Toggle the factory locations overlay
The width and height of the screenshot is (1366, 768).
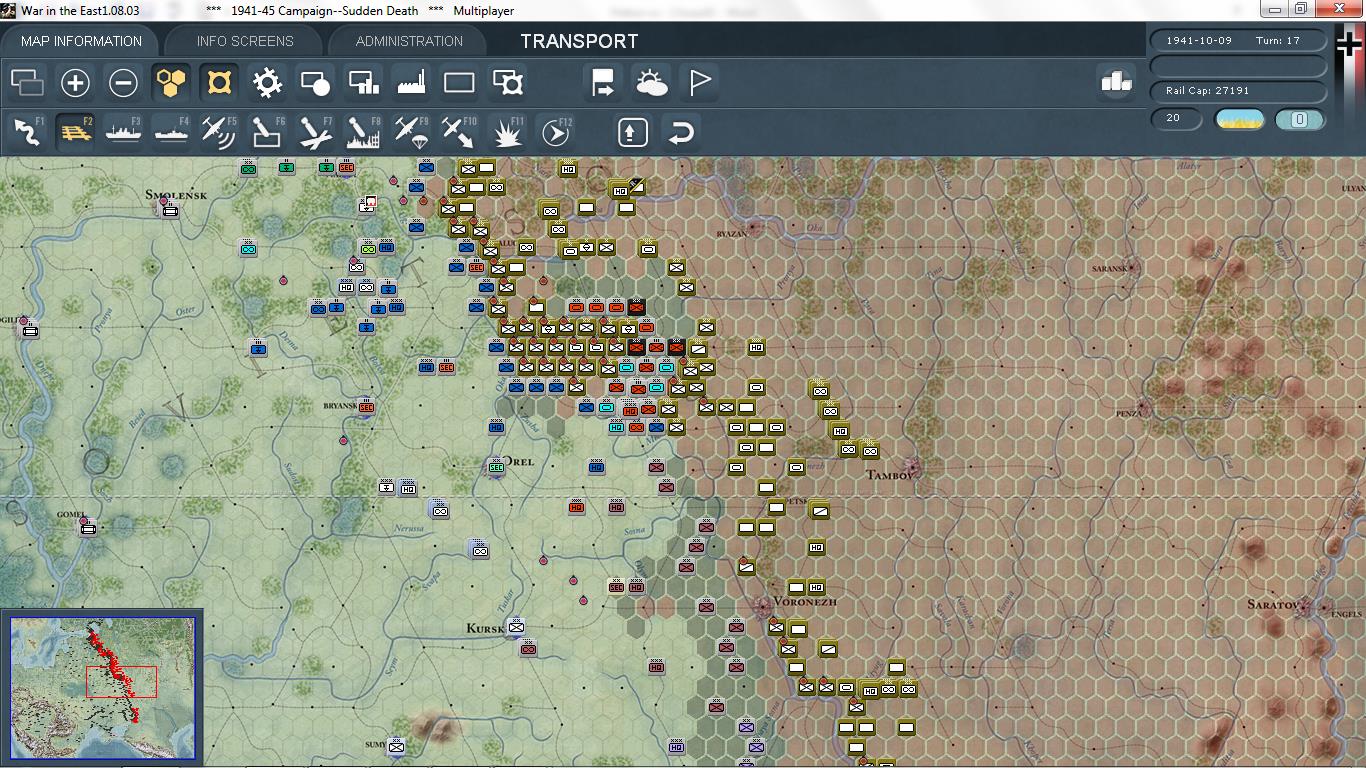[411, 82]
